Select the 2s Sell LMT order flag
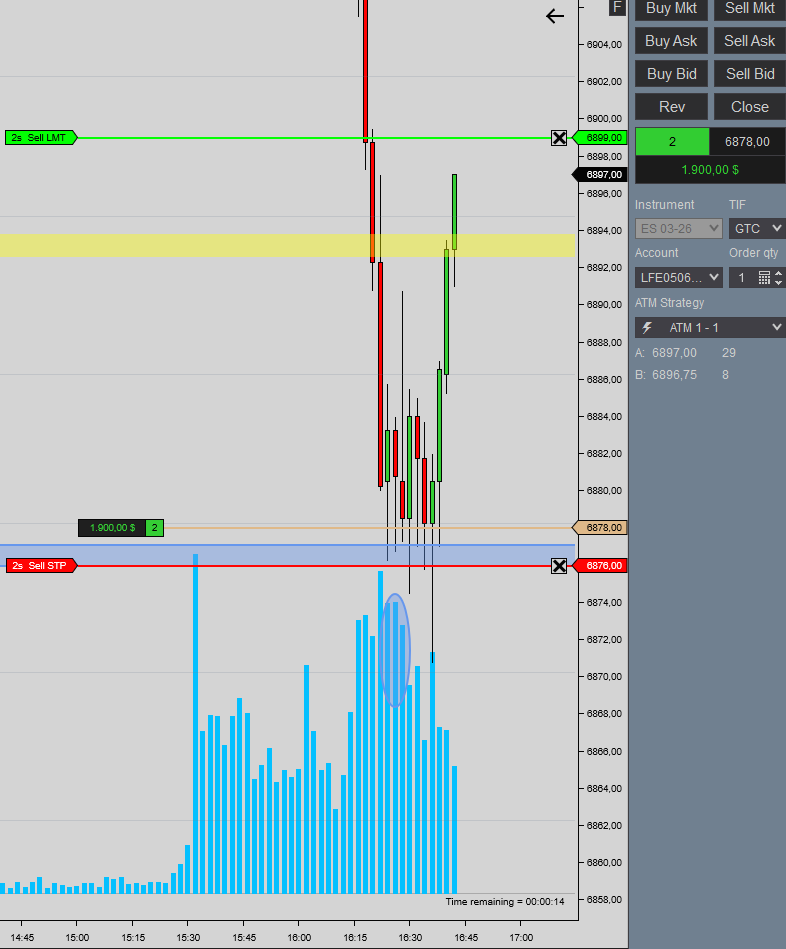 click(41, 138)
